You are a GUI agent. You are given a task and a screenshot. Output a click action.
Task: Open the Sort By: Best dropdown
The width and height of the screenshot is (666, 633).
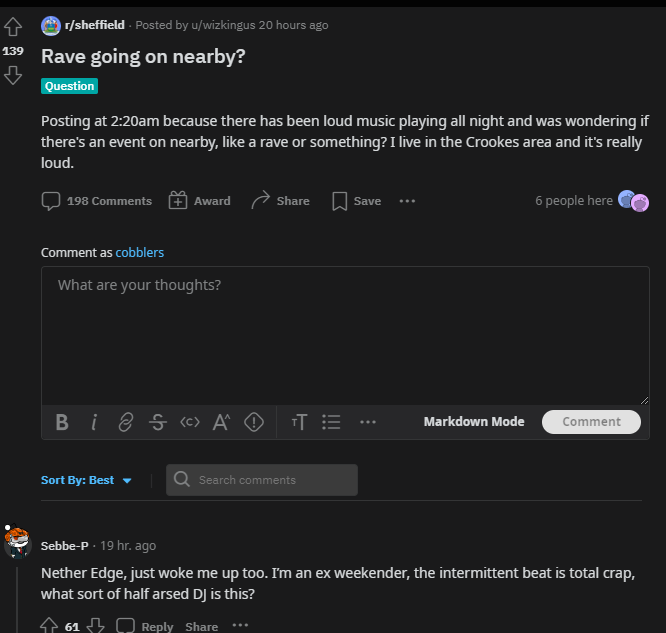87,480
